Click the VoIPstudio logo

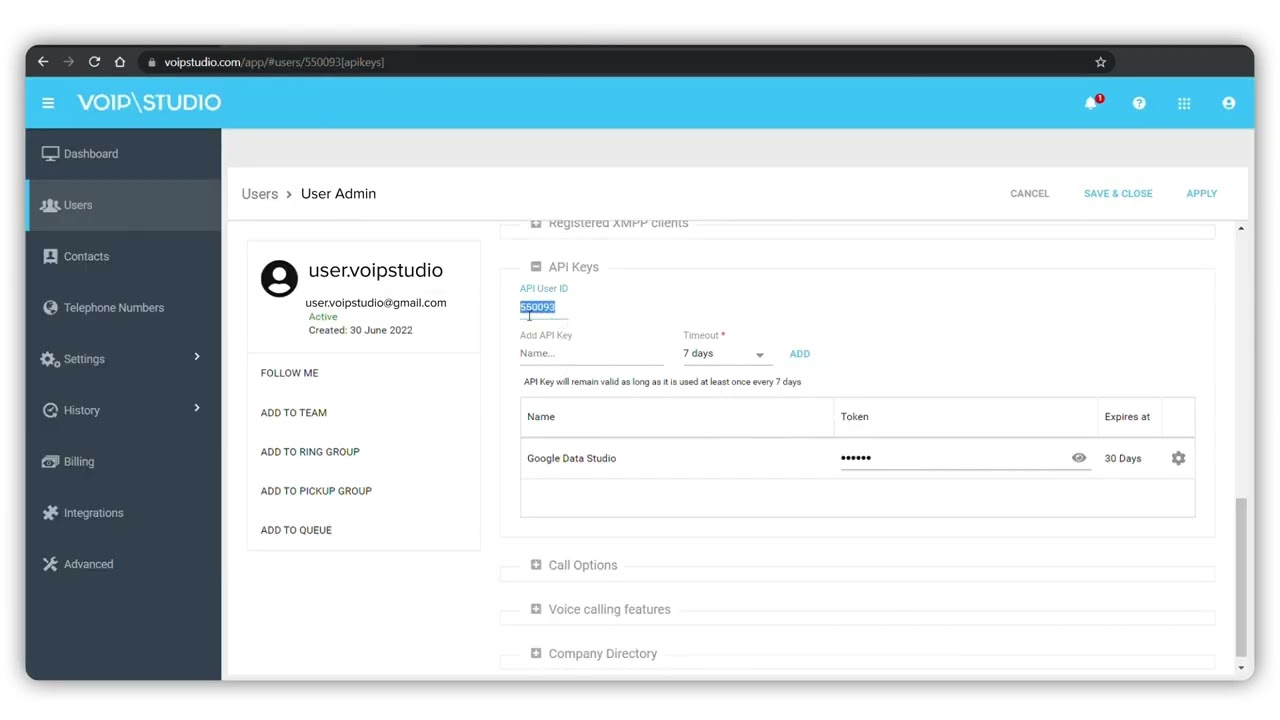point(149,102)
